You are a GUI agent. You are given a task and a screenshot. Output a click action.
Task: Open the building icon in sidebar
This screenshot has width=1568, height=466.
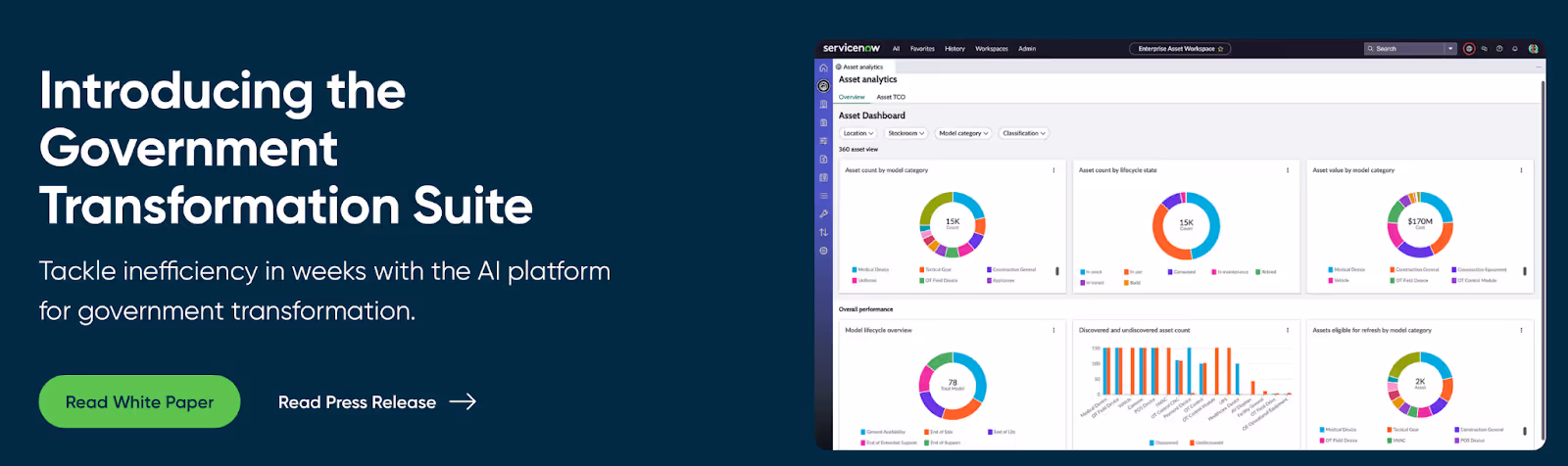[x=823, y=104]
